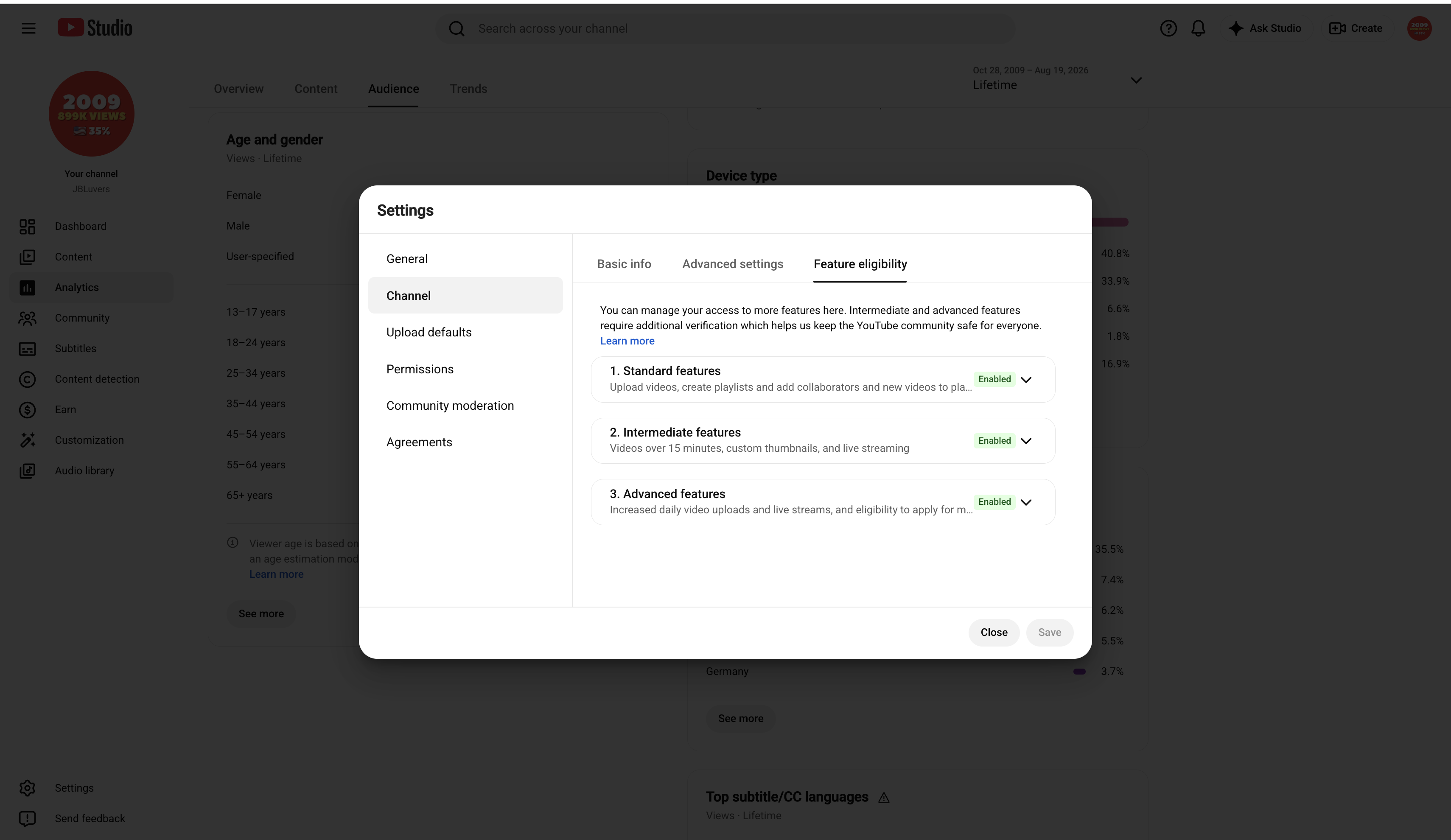Click the Customization magic wand icon

coord(27,440)
